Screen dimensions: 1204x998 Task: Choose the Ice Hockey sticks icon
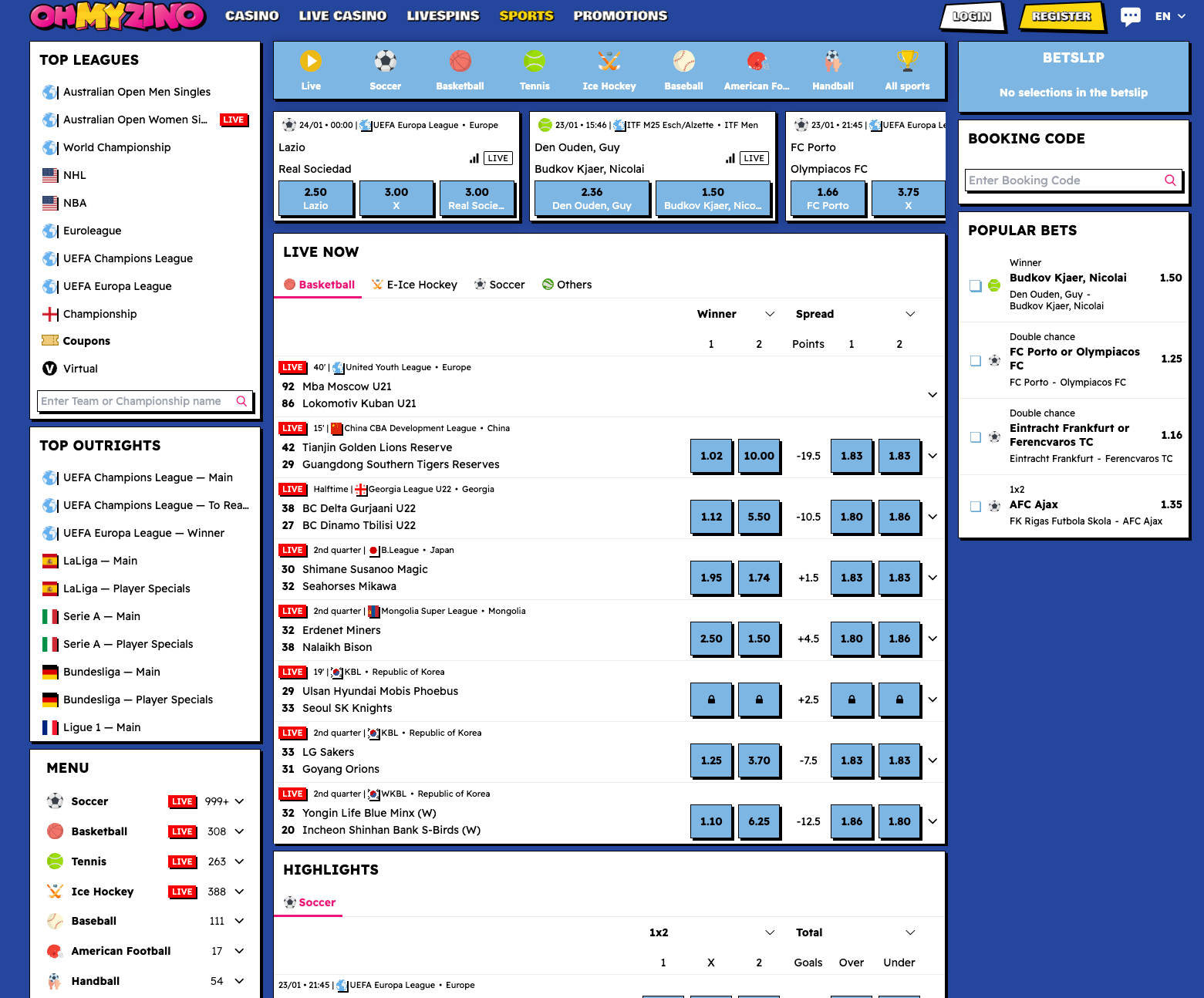coord(609,62)
